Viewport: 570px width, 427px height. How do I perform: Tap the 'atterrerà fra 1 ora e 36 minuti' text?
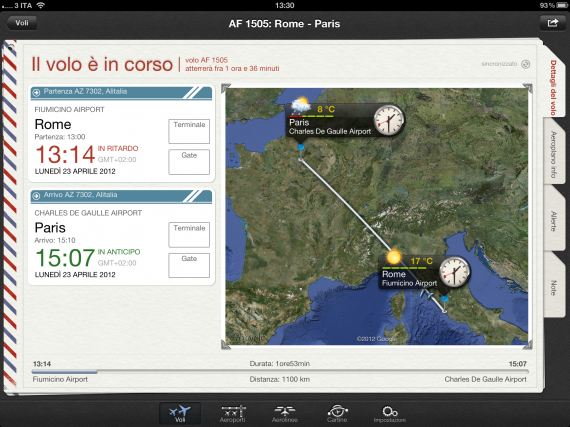point(232,68)
